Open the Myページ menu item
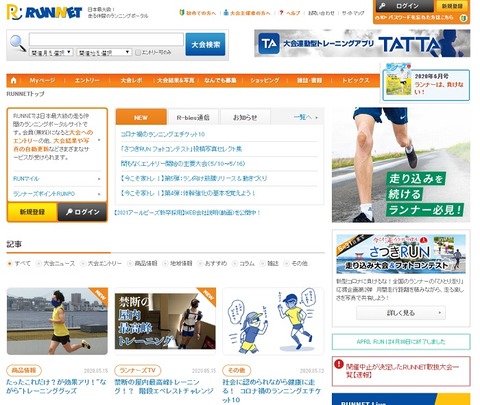480x405 pixels. [x=42, y=80]
